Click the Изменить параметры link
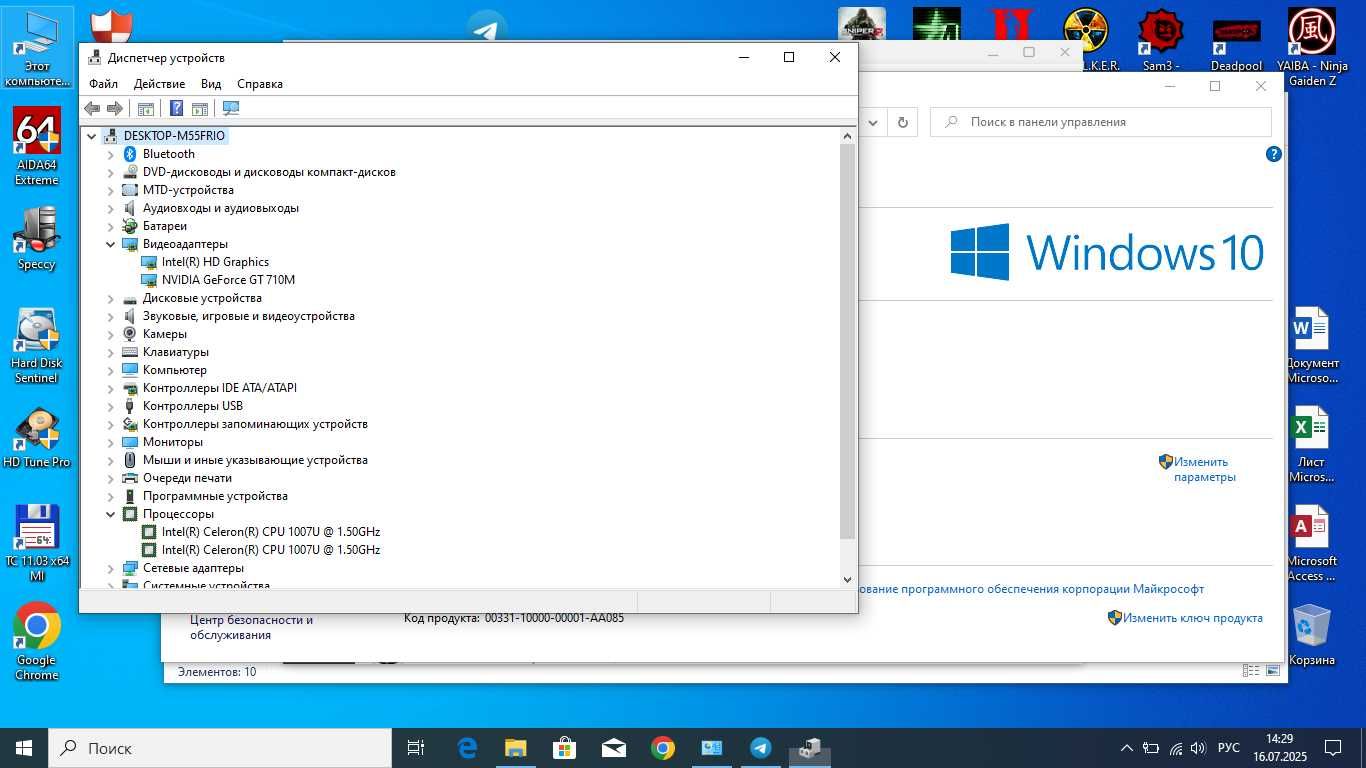 coord(1204,469)
